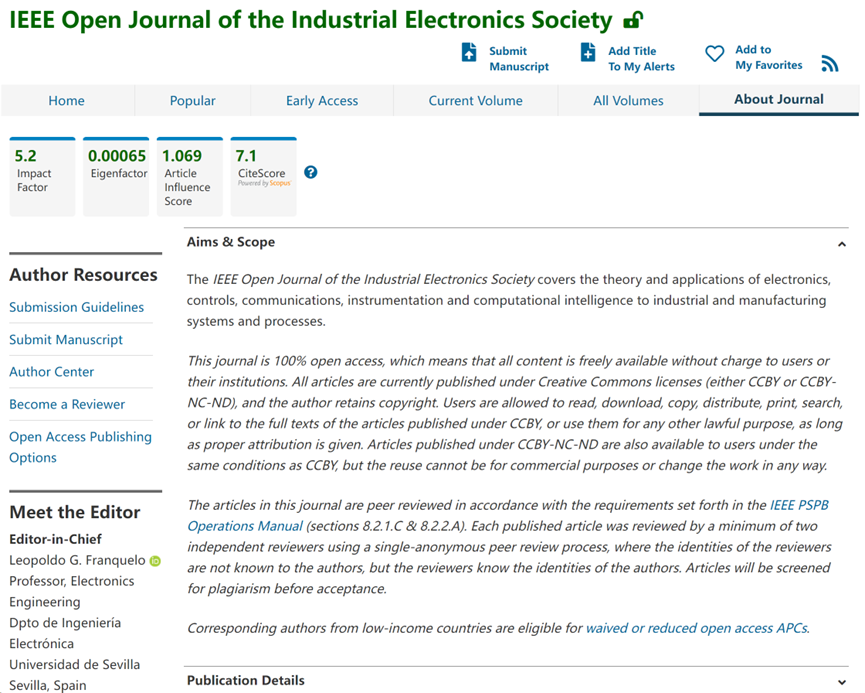Click the CiteScore 7.1 metric box

click(262, 176)
